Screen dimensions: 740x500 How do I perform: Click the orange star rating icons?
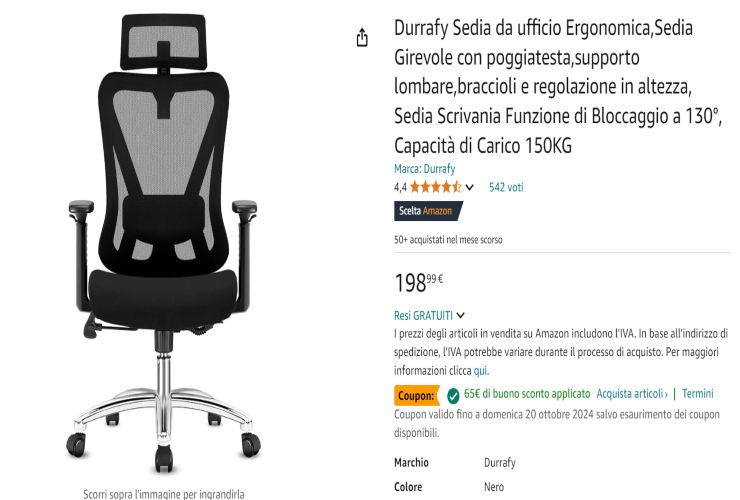[435, 187]
